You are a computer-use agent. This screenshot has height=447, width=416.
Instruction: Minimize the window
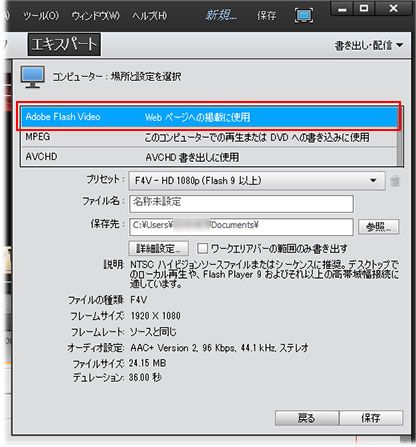342,9
